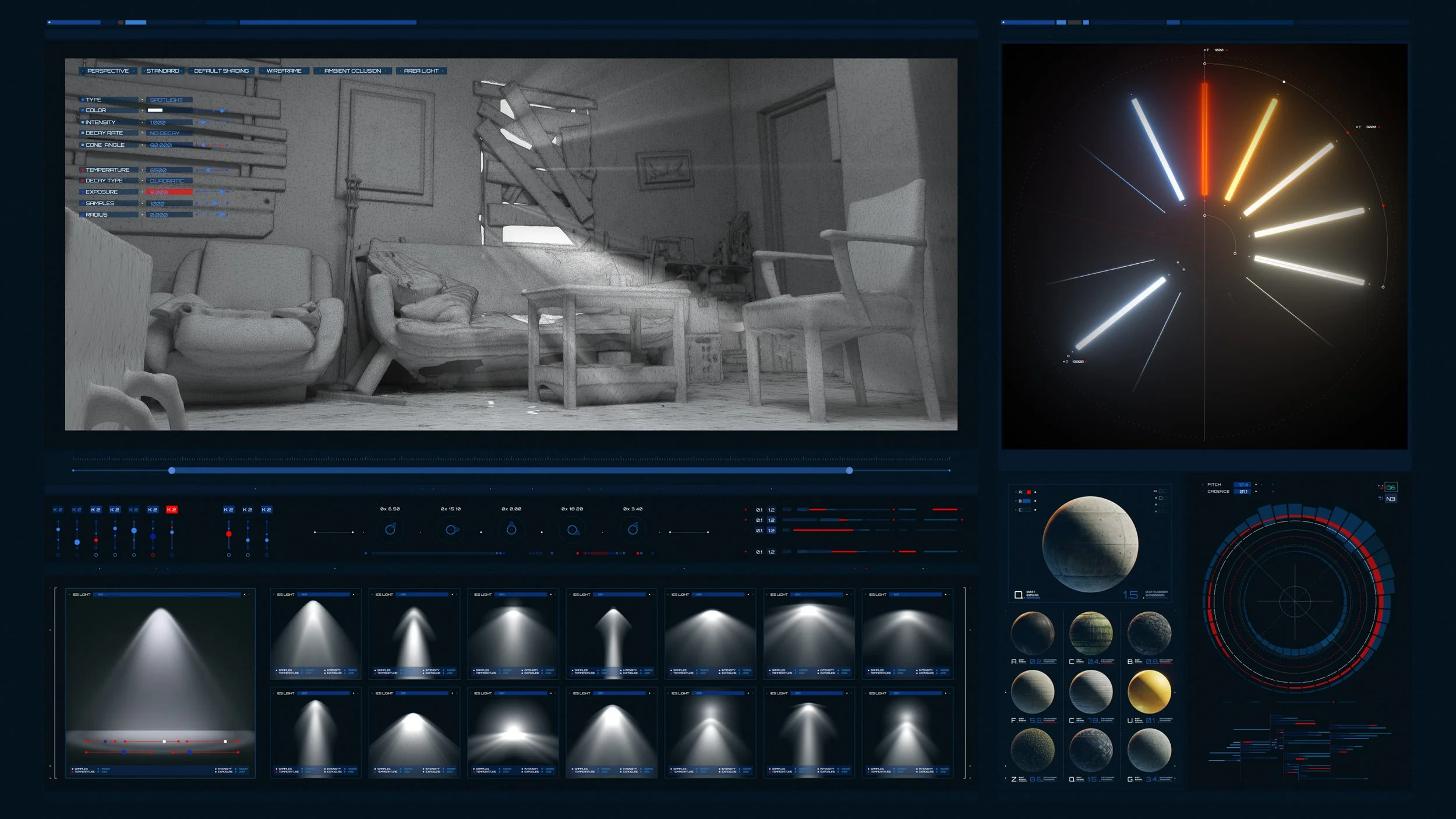Image resolution: width=1456 pixels, height=819 pixels.
Task: Click the red EXPOSURE value field
Action: click(169, 192)
